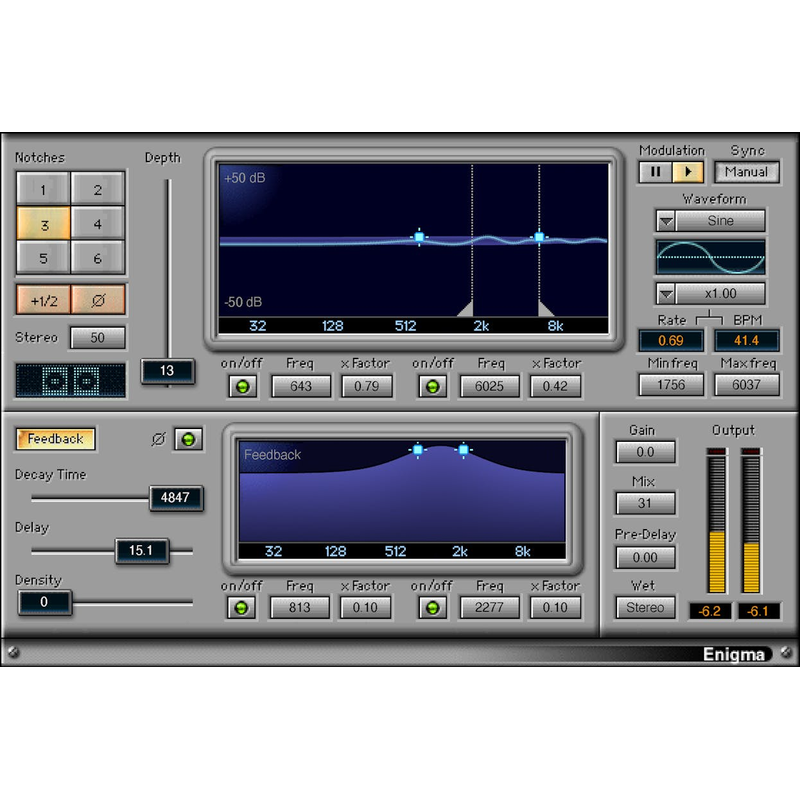
Task: Click the Decay Time slider handle 4847
Action: coord(176,498)
